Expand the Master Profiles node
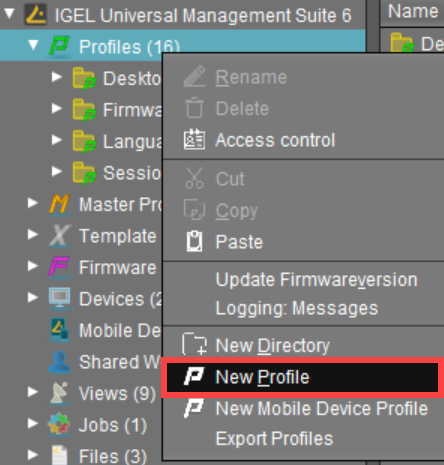 (33, 203)
